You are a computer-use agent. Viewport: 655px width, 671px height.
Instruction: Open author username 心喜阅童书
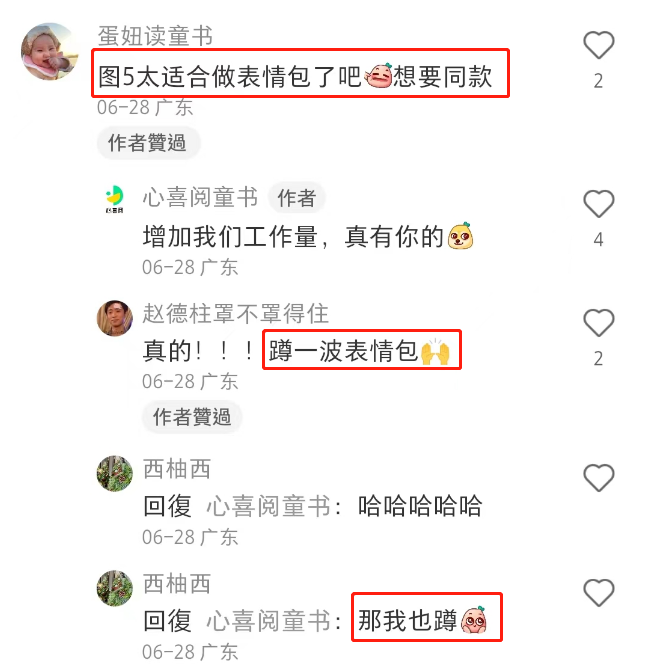click(x=200, y=197)
